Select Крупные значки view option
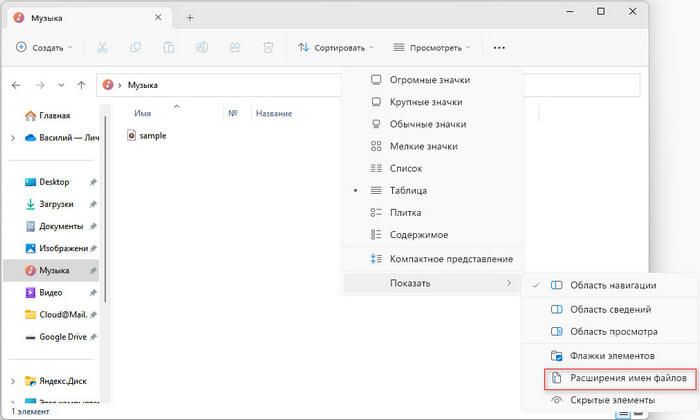 coord(428,102)
